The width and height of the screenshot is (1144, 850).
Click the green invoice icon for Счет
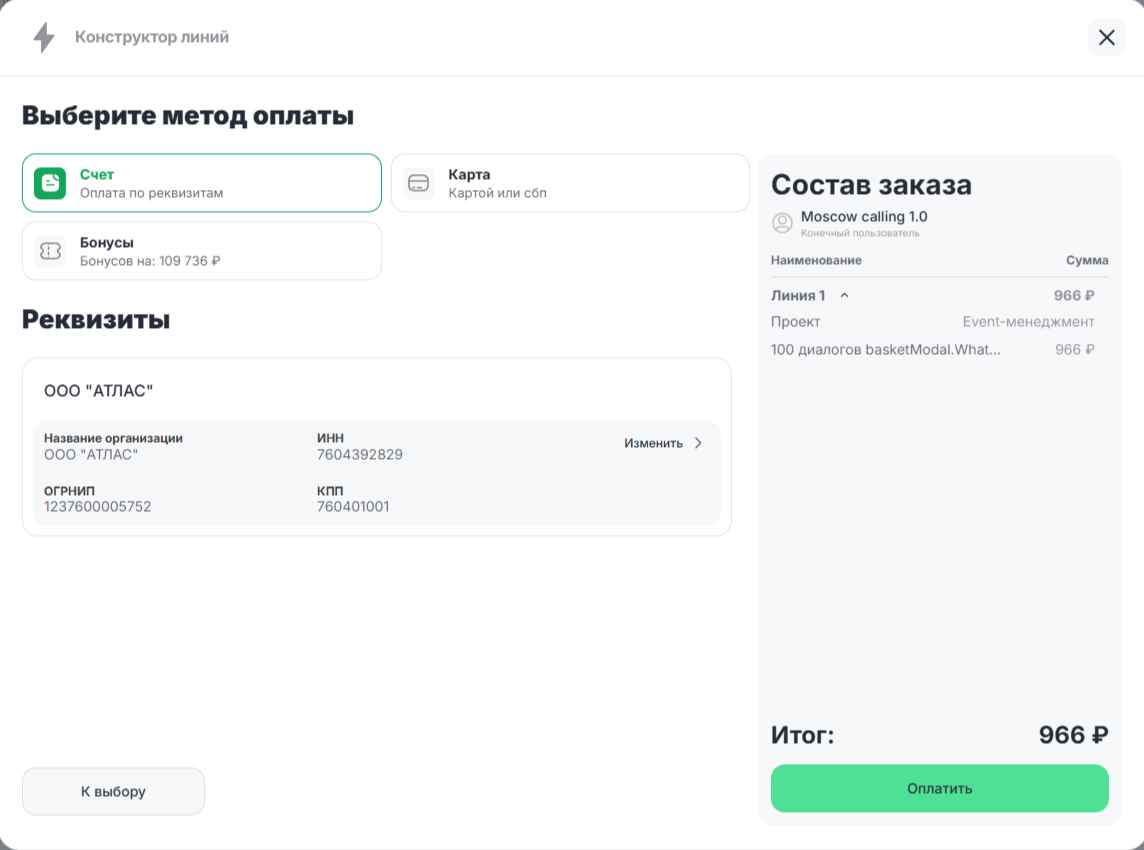tap(50, 184)
